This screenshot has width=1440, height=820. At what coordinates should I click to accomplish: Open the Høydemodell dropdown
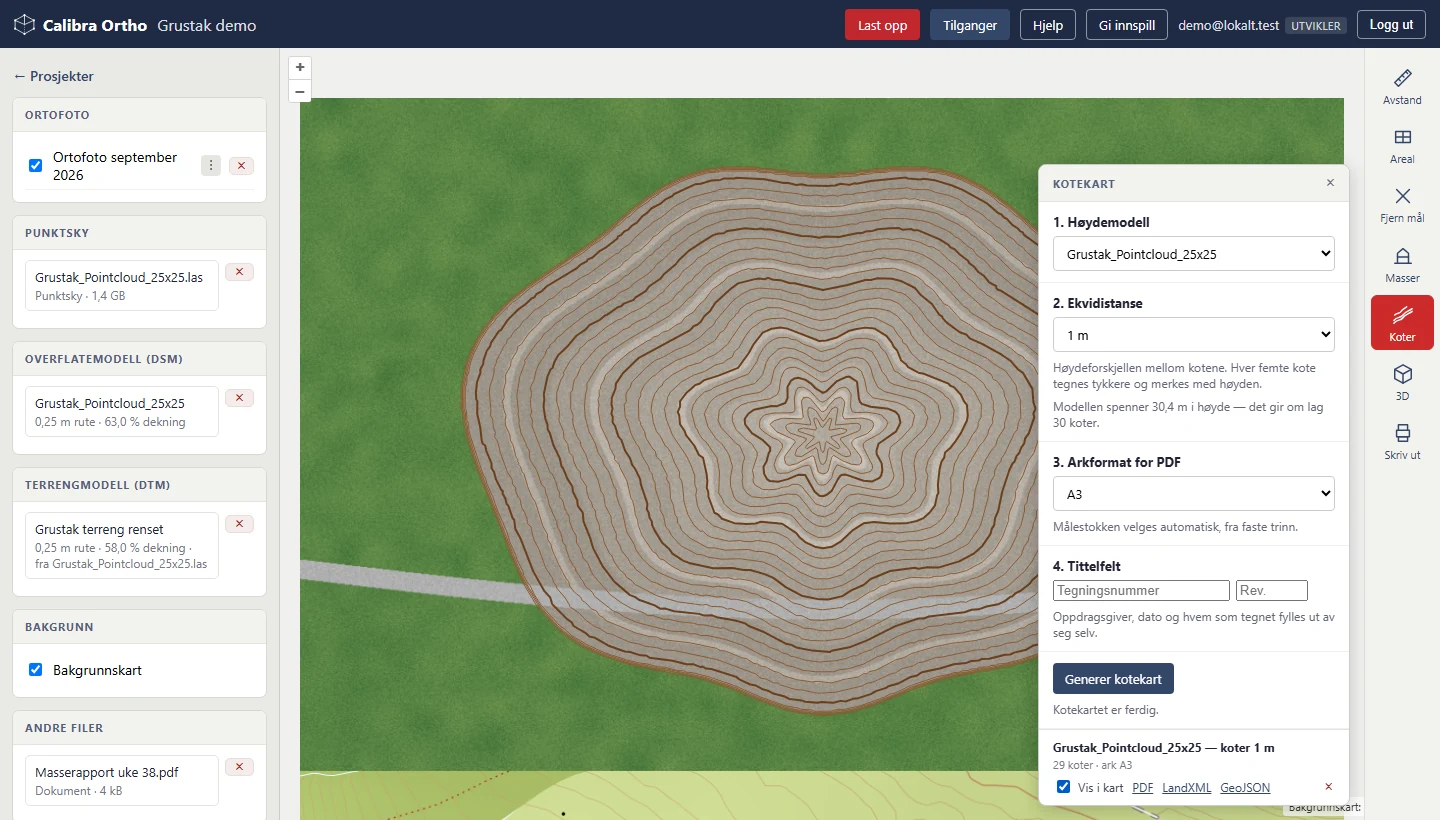click(x=1193, y=254)
